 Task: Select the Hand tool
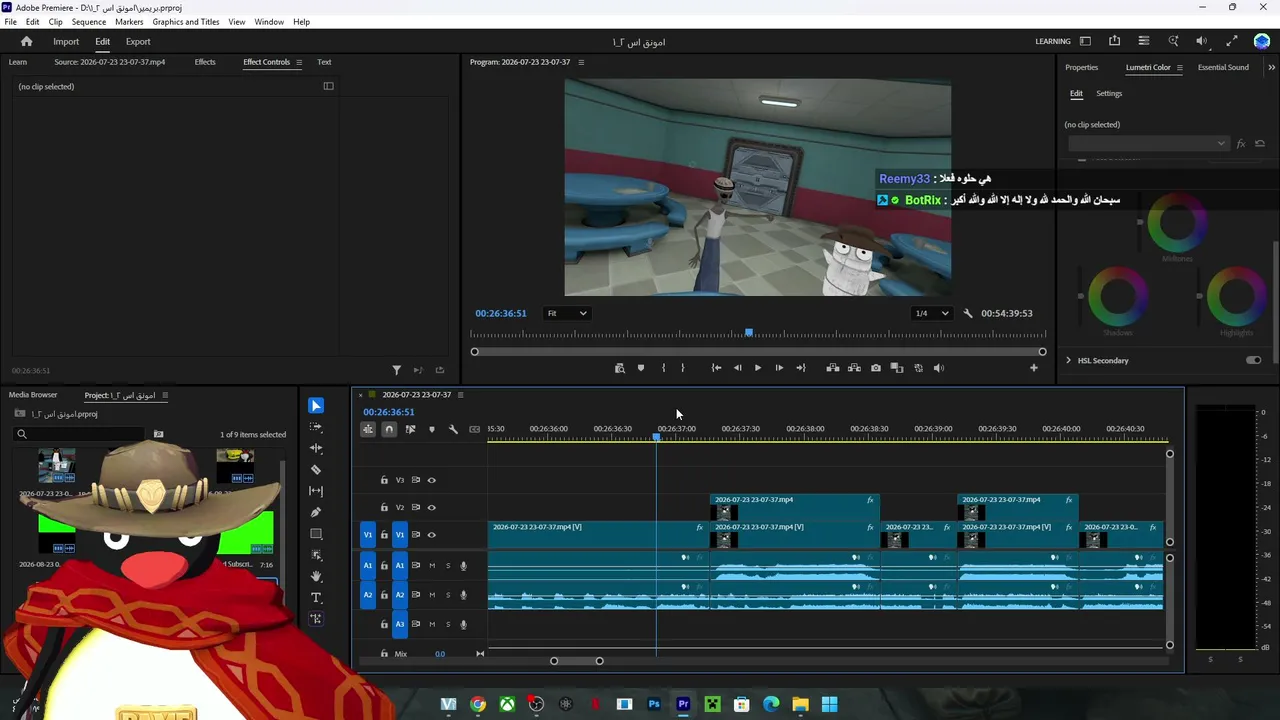[316, 576]
